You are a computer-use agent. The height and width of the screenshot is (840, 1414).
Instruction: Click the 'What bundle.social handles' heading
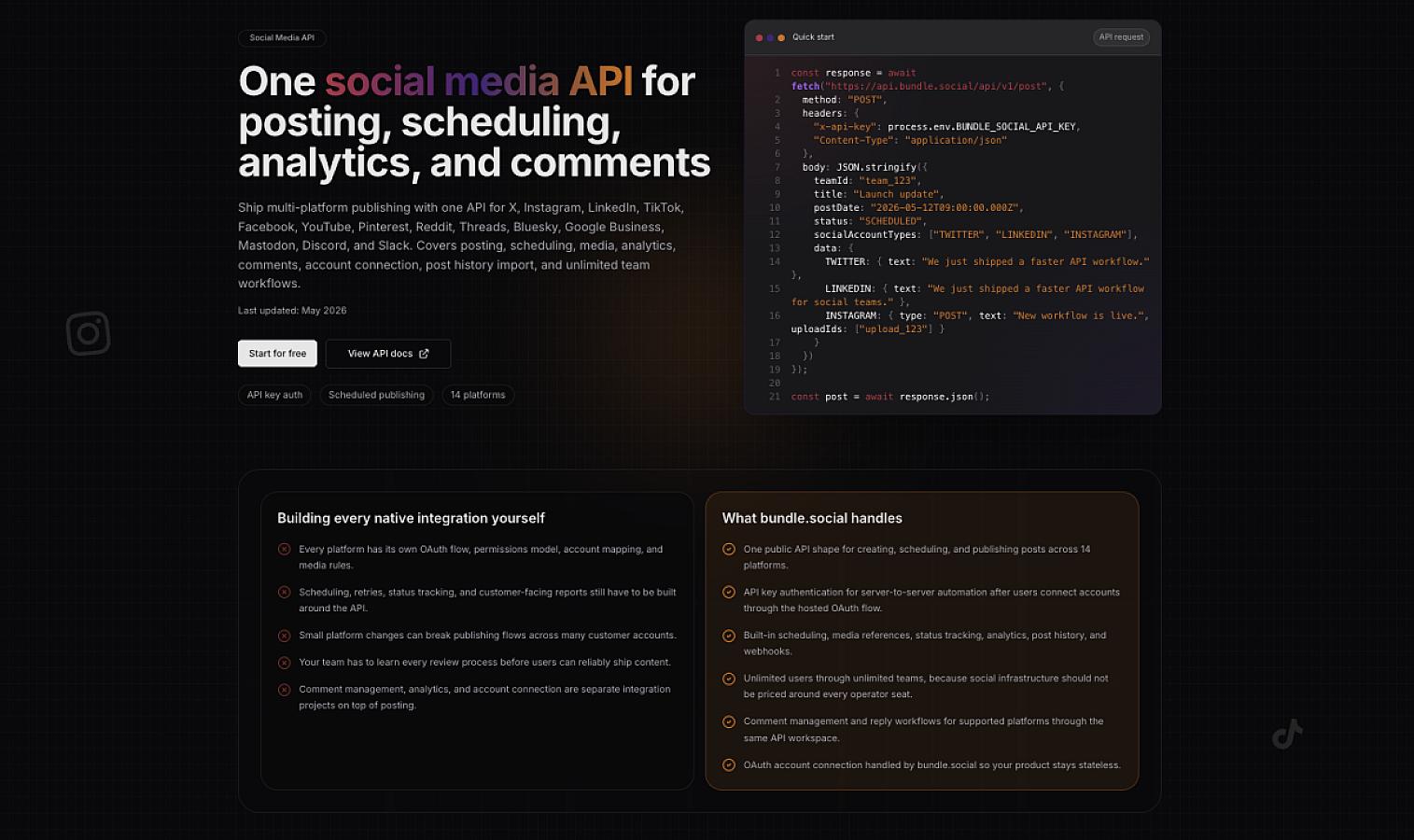(812, 518)
